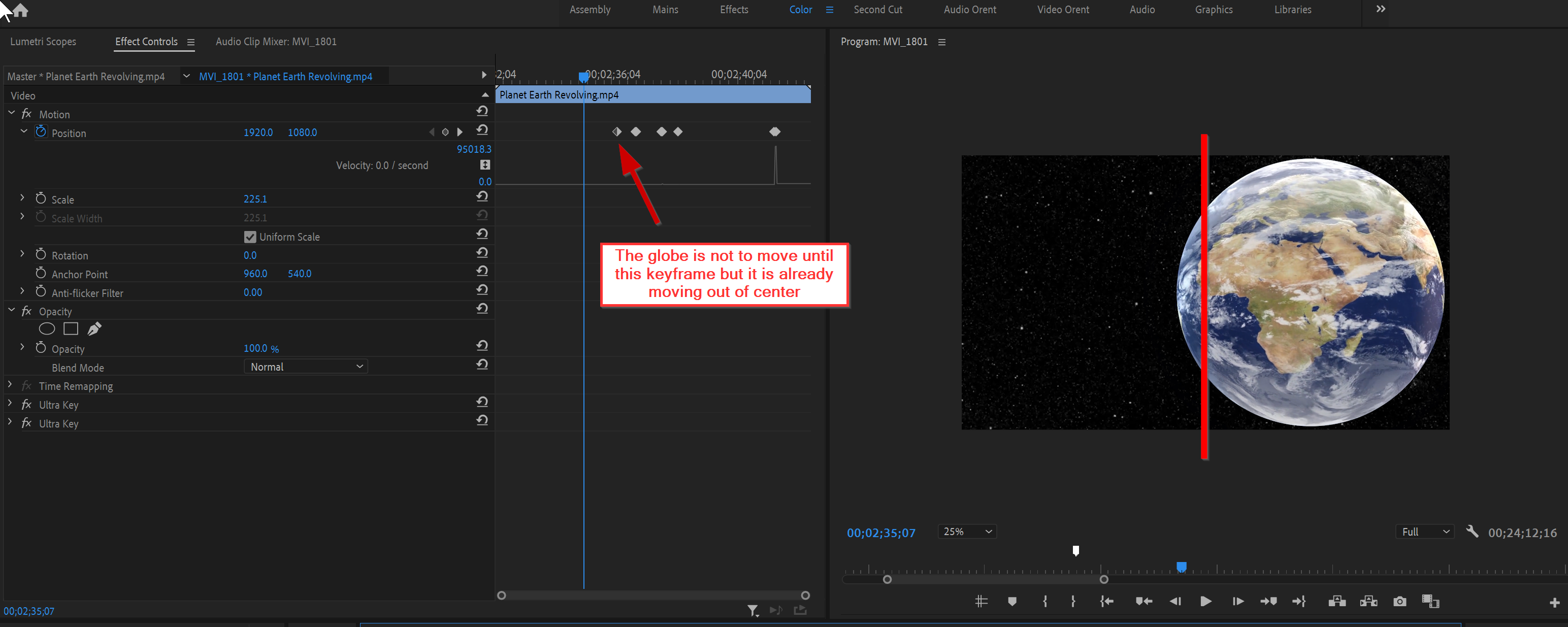Open the Blend Mode dropdown
1568x627 pixels.
coord(305,366)
